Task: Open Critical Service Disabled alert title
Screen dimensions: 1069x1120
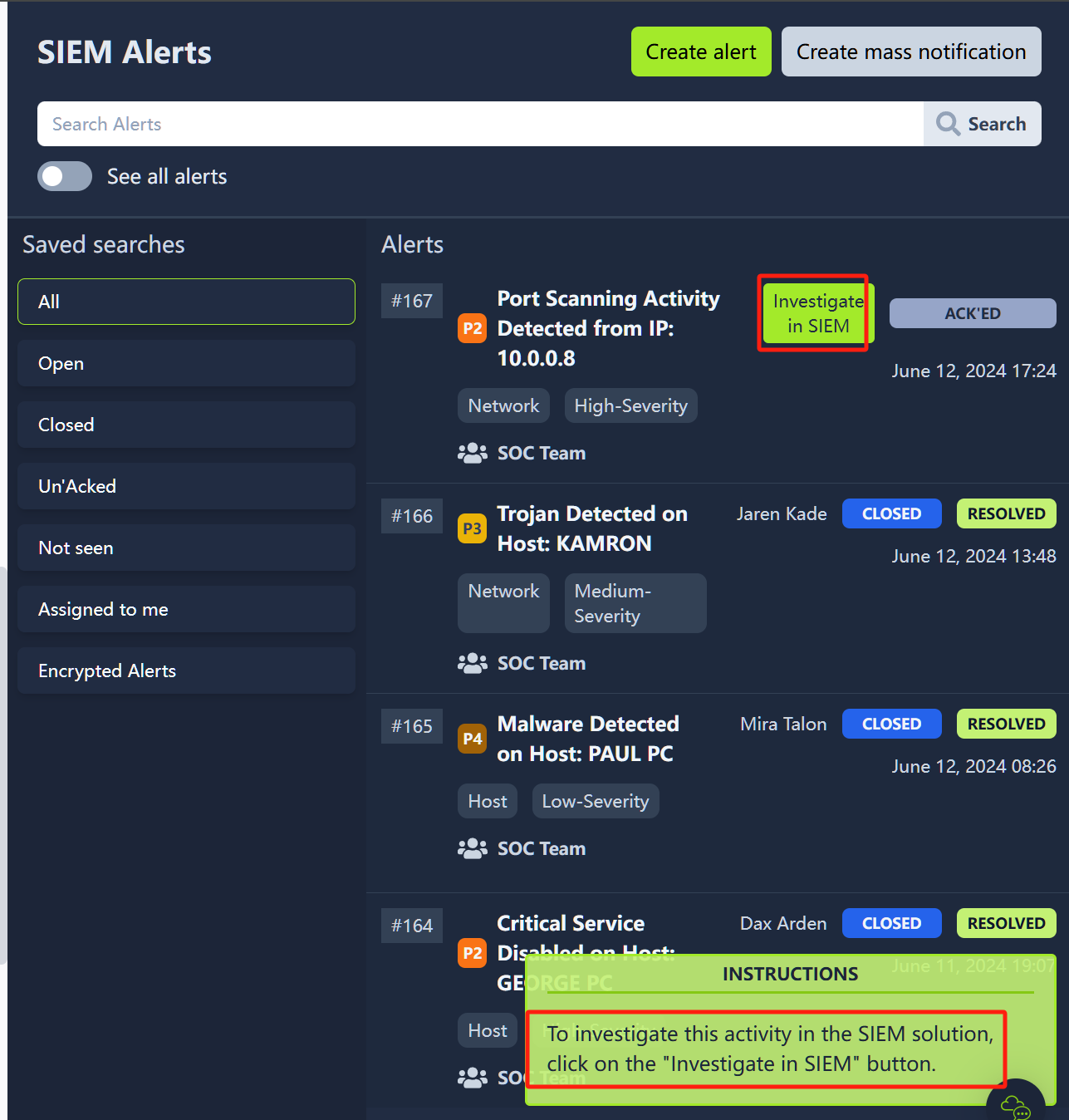Action: click(x=586, y=953)
